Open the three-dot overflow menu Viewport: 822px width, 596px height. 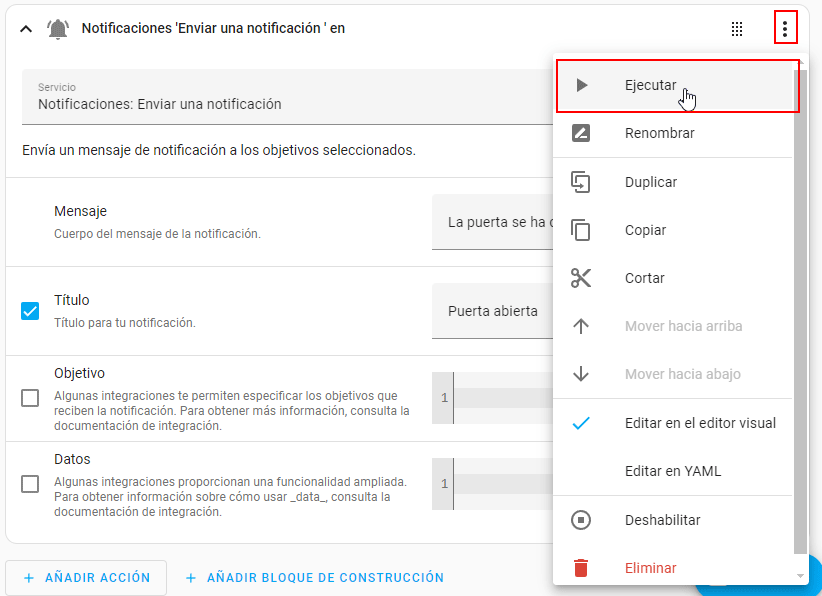[785, 29]
